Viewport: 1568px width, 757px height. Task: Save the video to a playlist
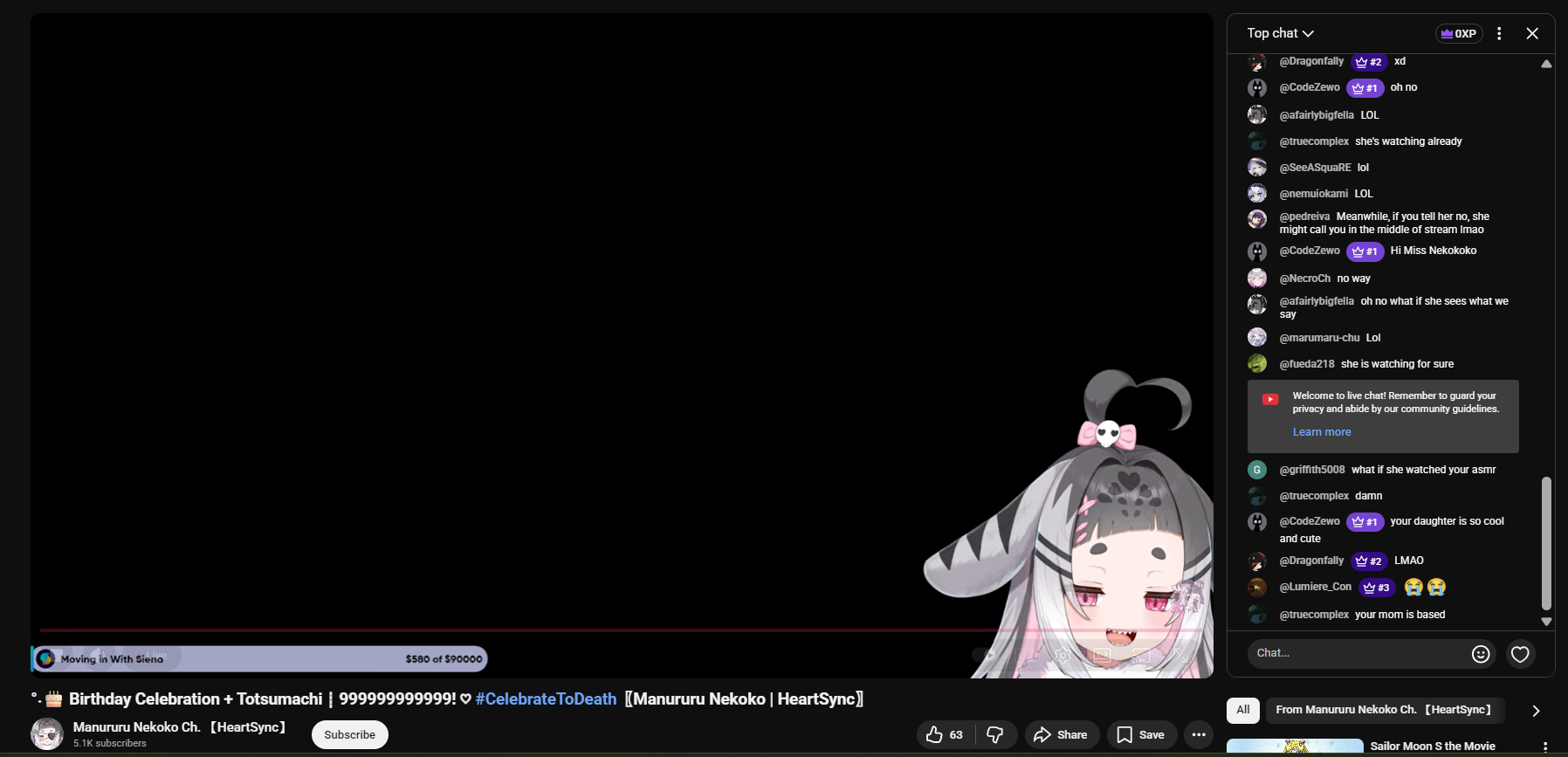(x=1141, y=735)
